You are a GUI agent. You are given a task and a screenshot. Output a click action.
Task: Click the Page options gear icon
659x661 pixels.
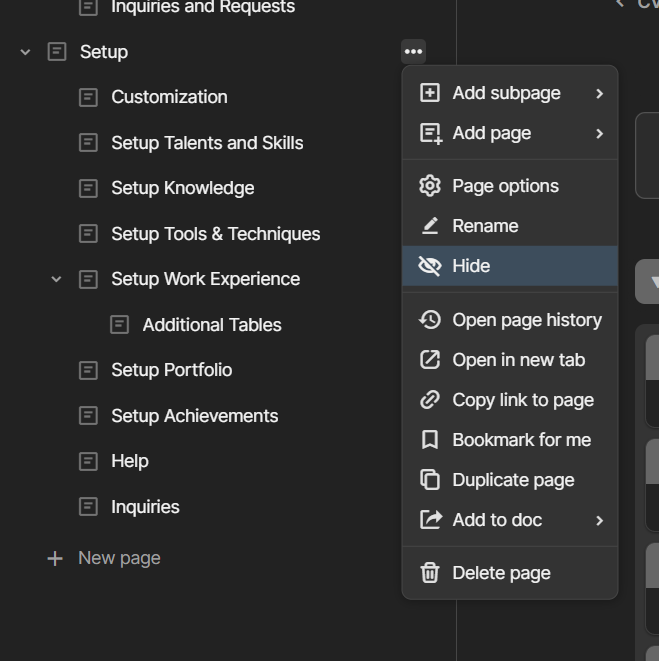(430, 186)
